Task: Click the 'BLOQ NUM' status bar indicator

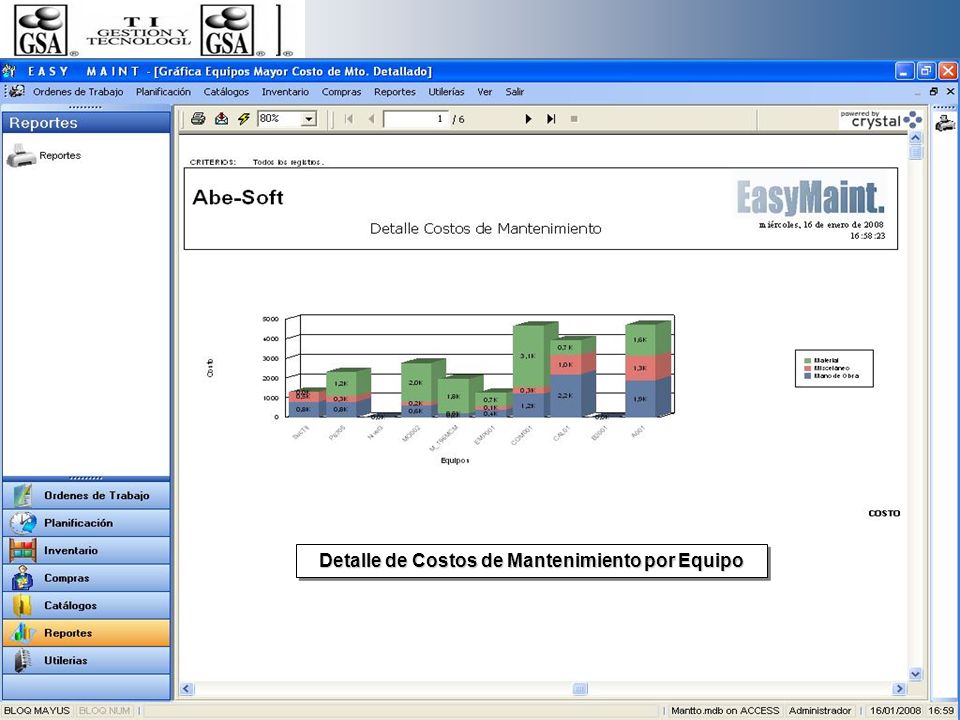Action: [x=104, y=711]
